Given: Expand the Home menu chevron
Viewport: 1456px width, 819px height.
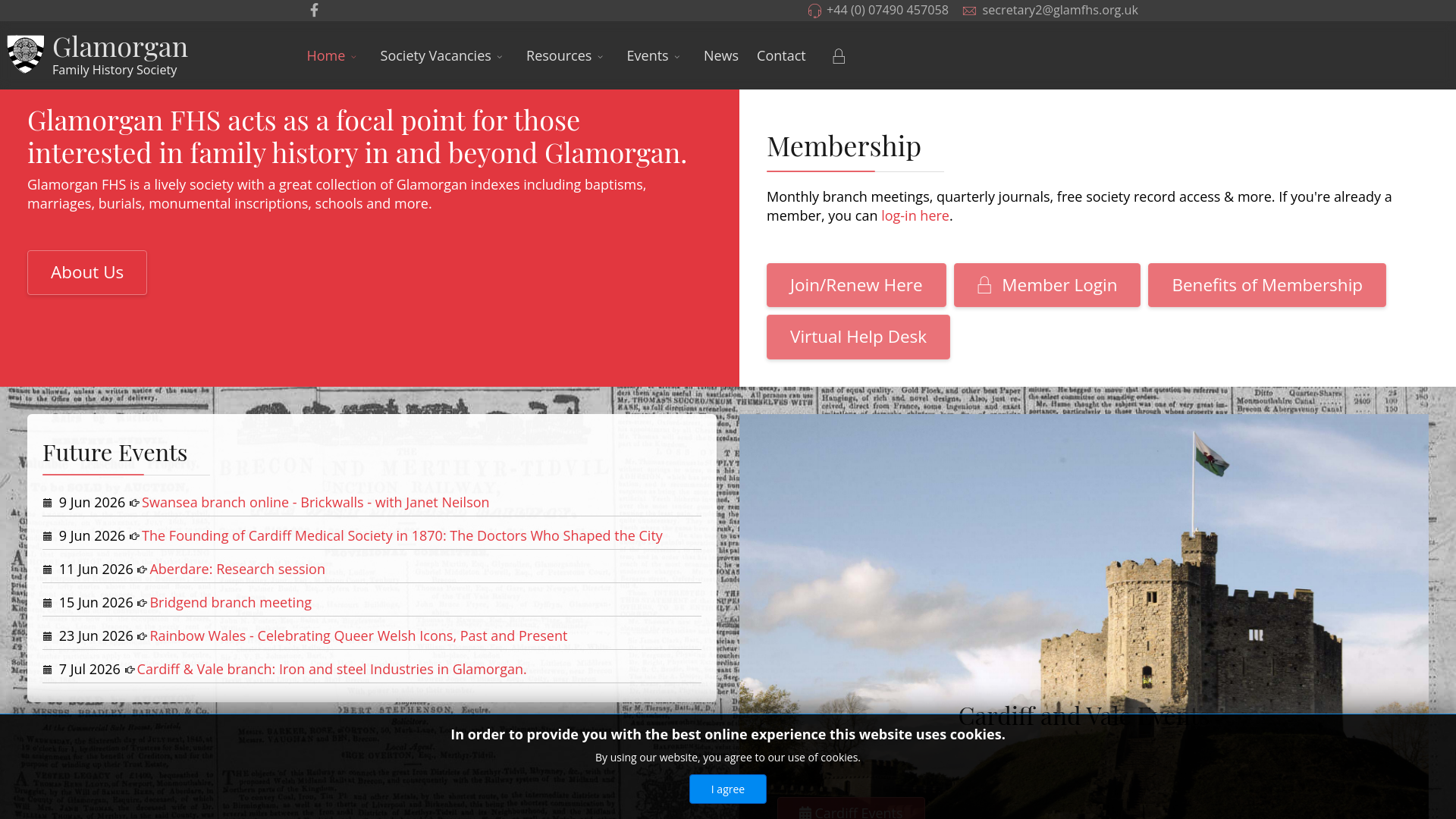Looking at the screenshot, I should click(x=353, y=57).
